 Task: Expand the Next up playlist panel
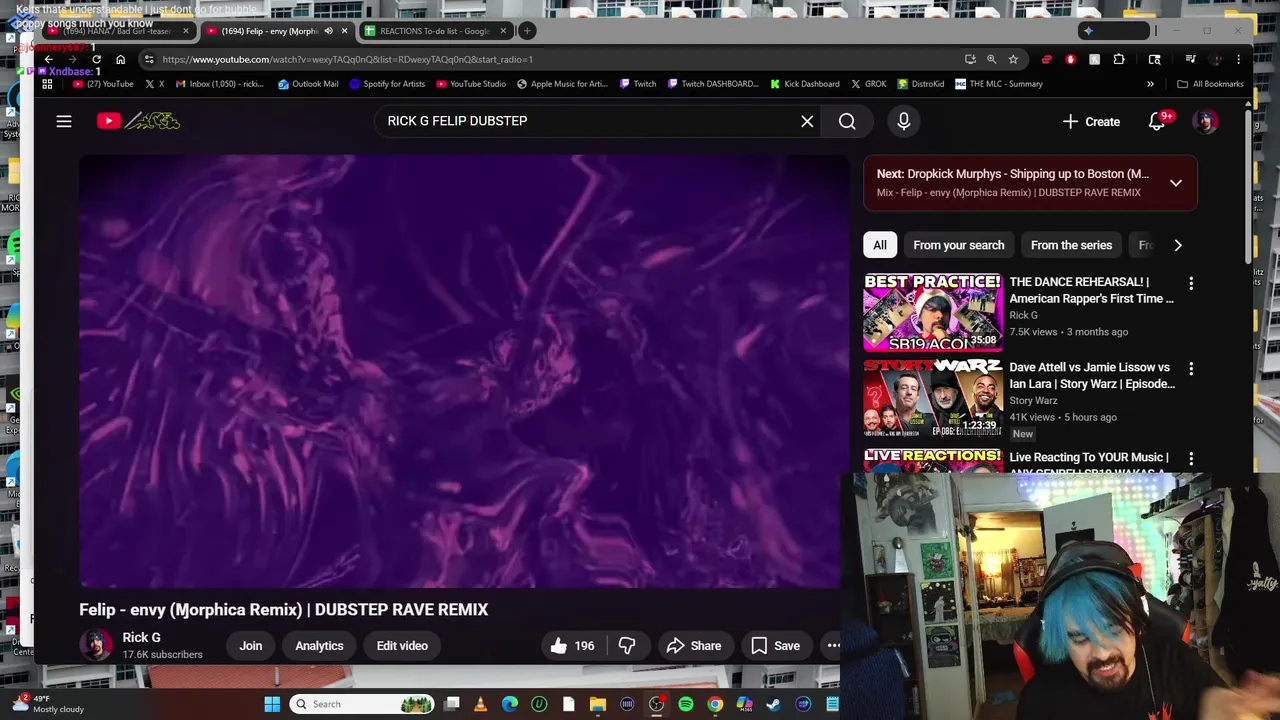point(1176,183)
